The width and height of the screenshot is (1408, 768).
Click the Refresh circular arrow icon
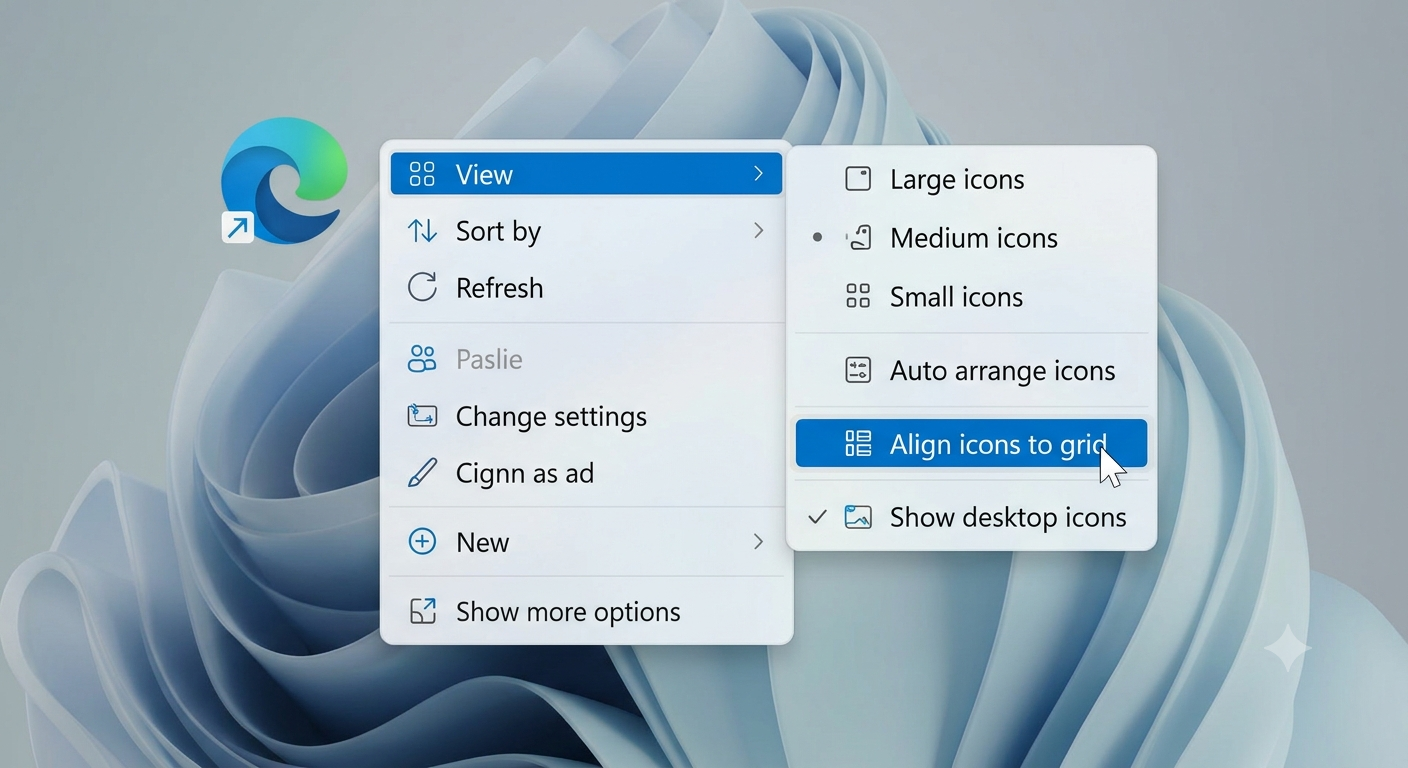coord(422,288)
